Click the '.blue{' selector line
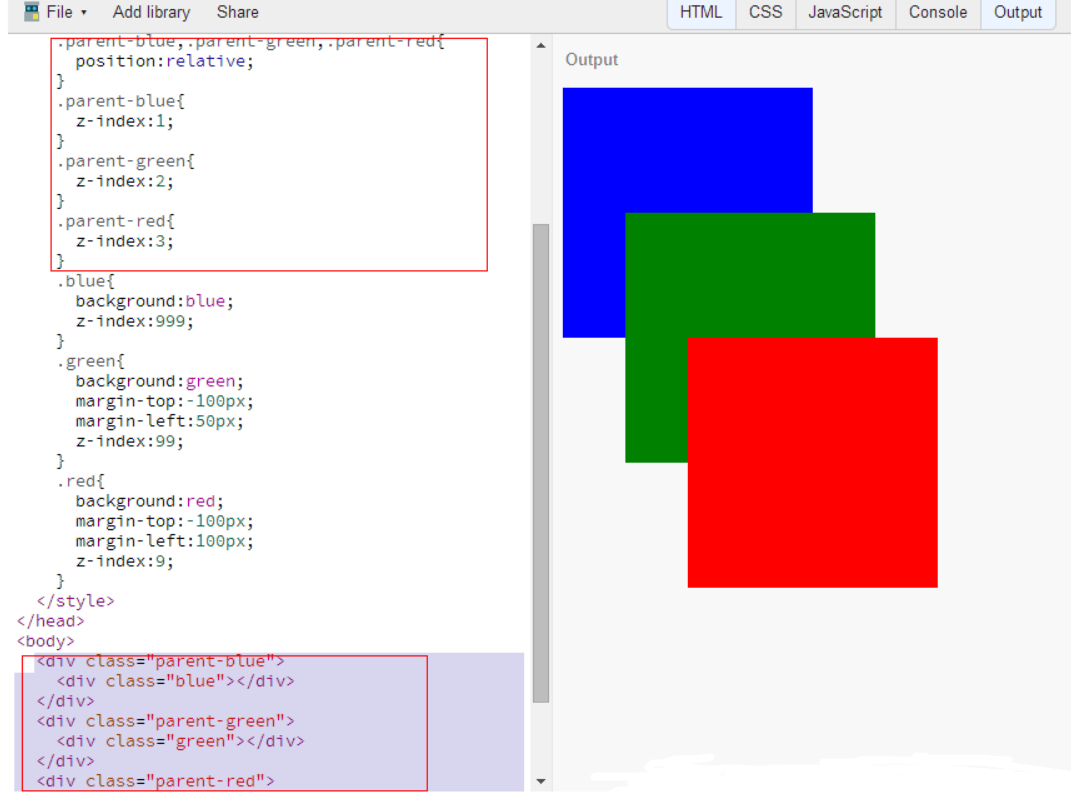 click(x=86, y=282)
